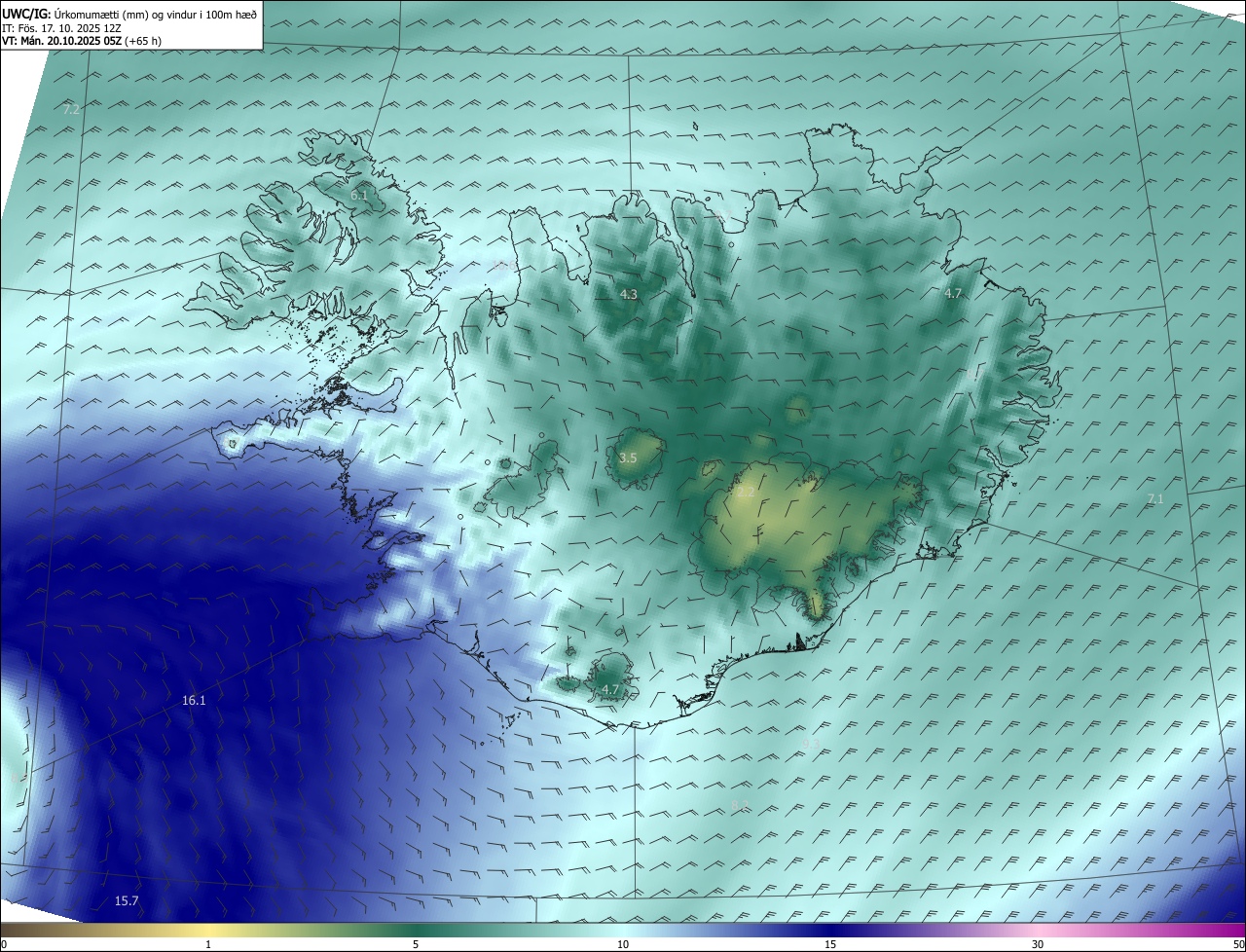Click the "IT: Fös. 17. 10. 2025 12Z" line

coord(61,28)
